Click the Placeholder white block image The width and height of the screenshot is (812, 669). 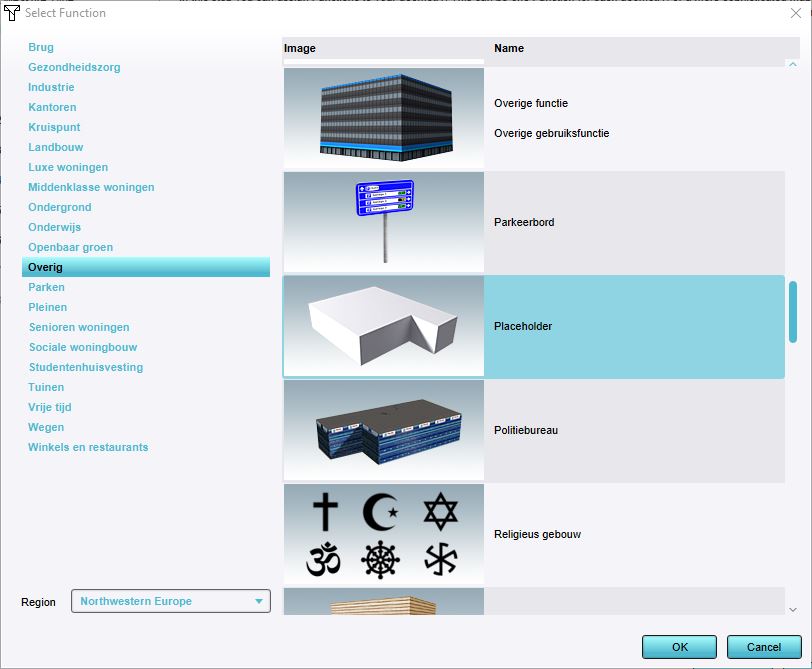point(384,326)
